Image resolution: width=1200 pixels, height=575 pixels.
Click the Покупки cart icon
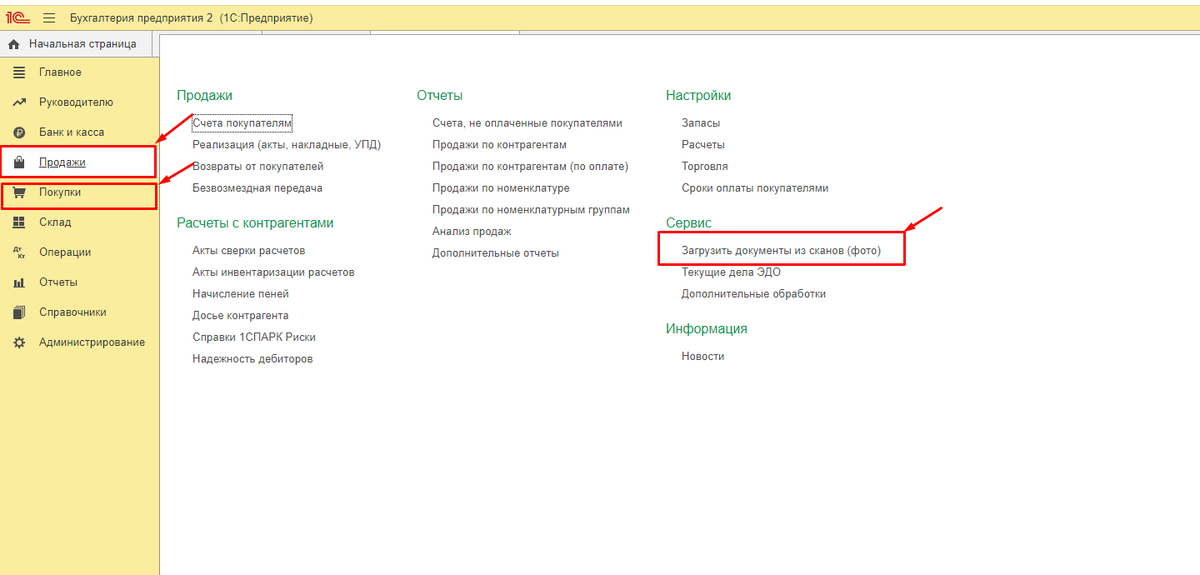click(18, 192)
